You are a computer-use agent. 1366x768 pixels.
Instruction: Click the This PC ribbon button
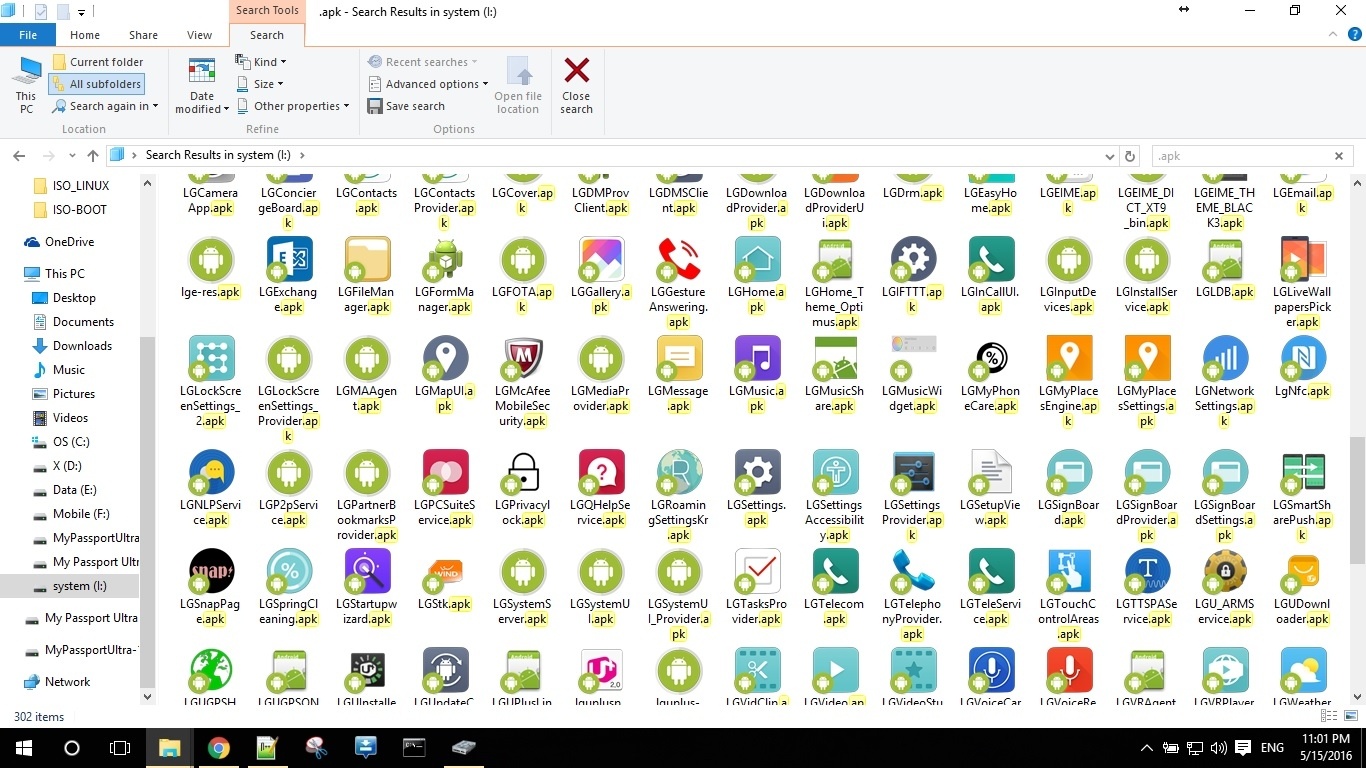pyautogui.click(x=26, y=85)
